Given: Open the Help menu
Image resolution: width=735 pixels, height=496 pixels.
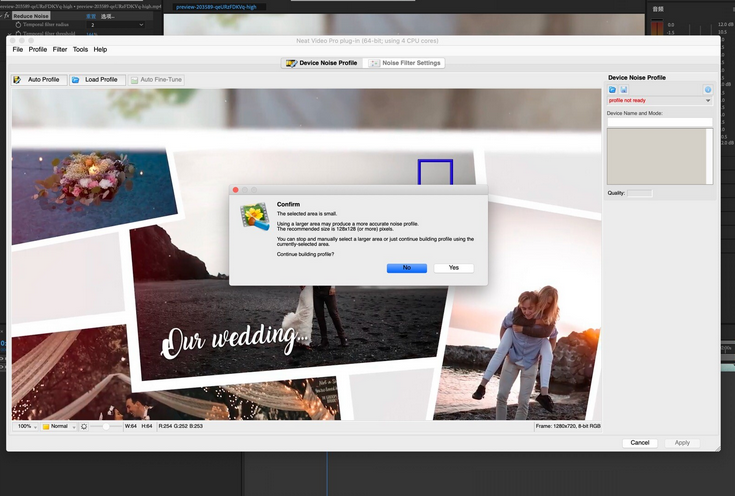Looking at the screenshot, I should 100,49.
